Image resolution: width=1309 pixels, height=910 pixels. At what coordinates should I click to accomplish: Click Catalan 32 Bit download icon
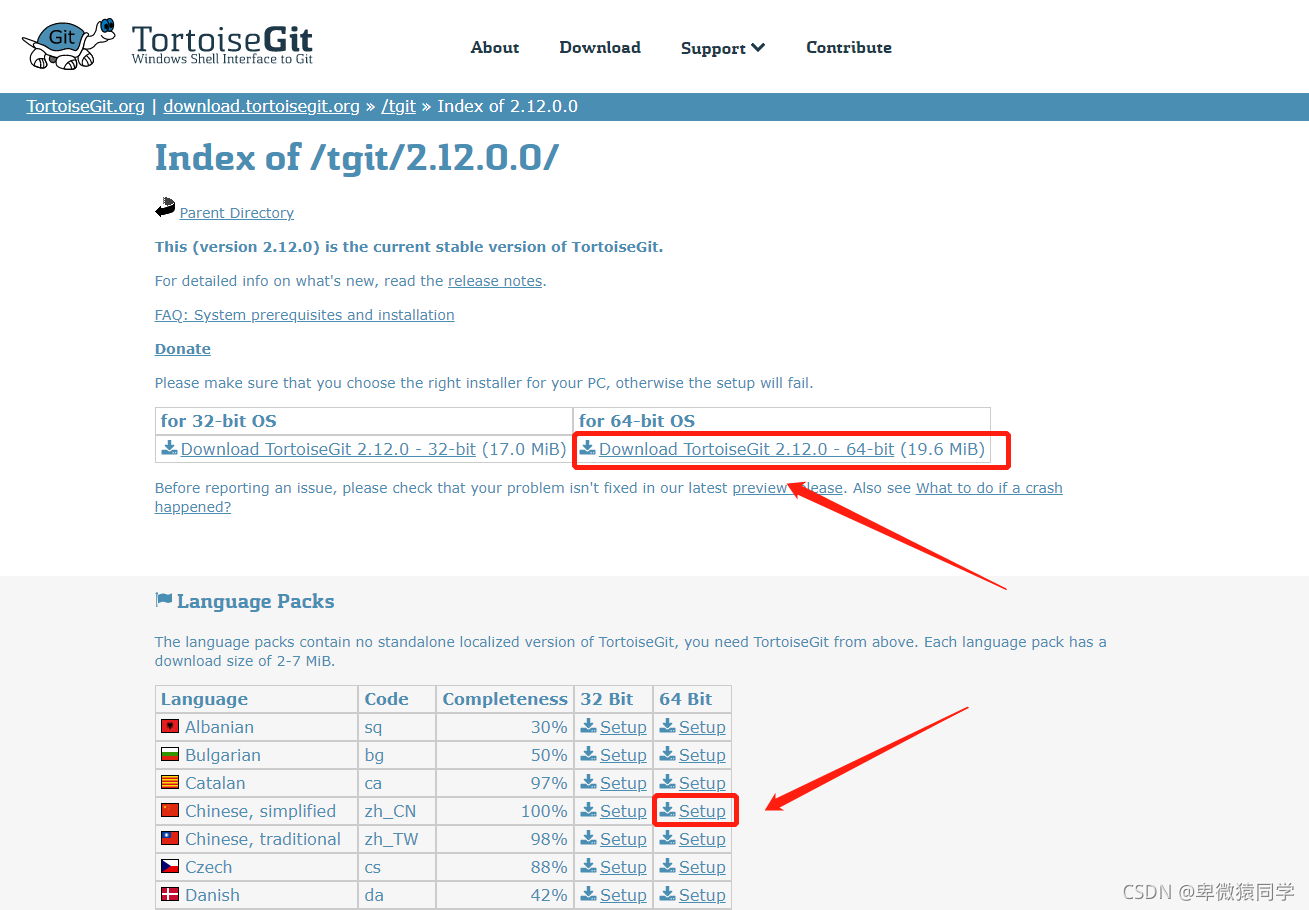pyautogui.click(x=589, y=782)
